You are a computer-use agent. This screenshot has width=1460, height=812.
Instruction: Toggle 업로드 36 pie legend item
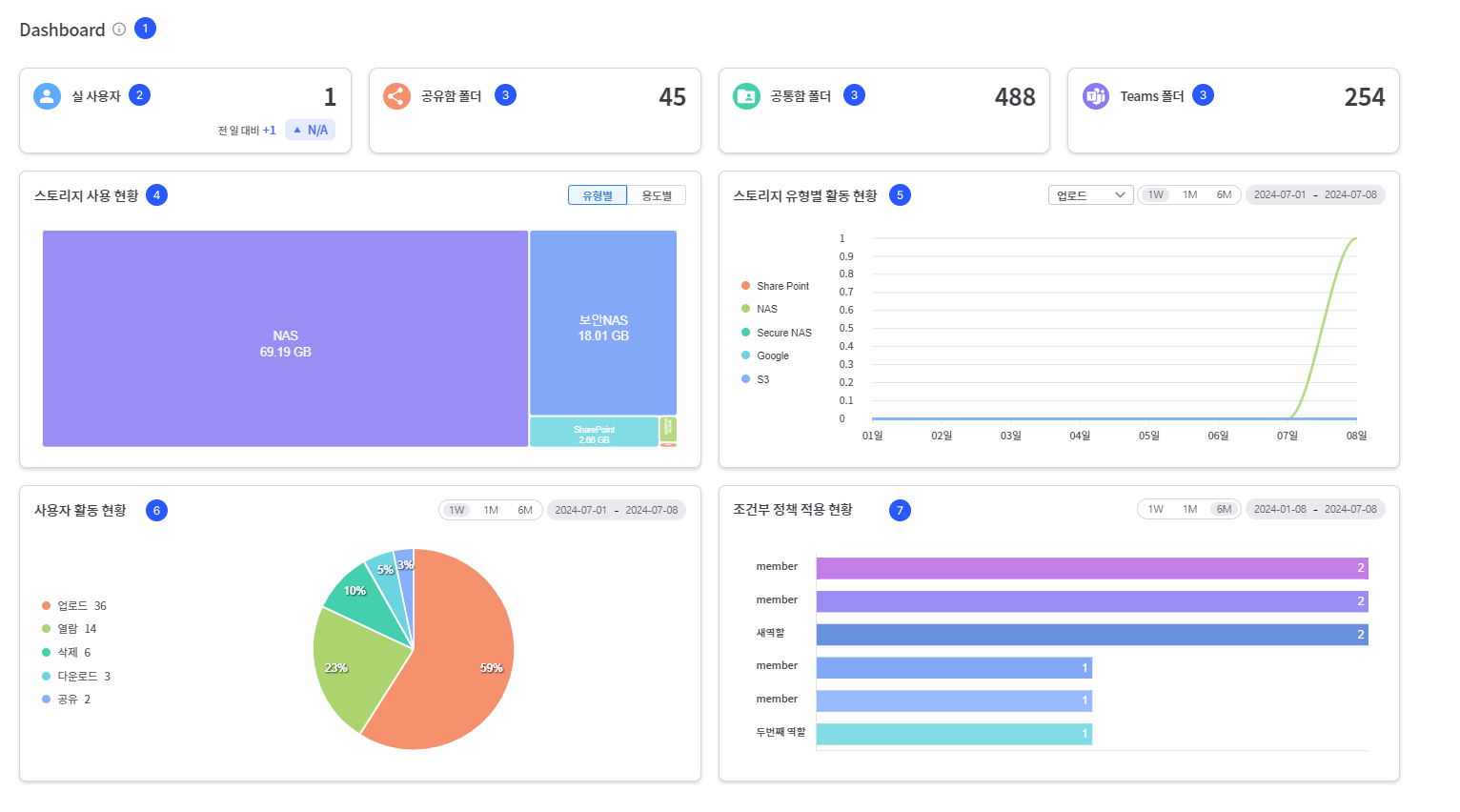pos(74,606)
